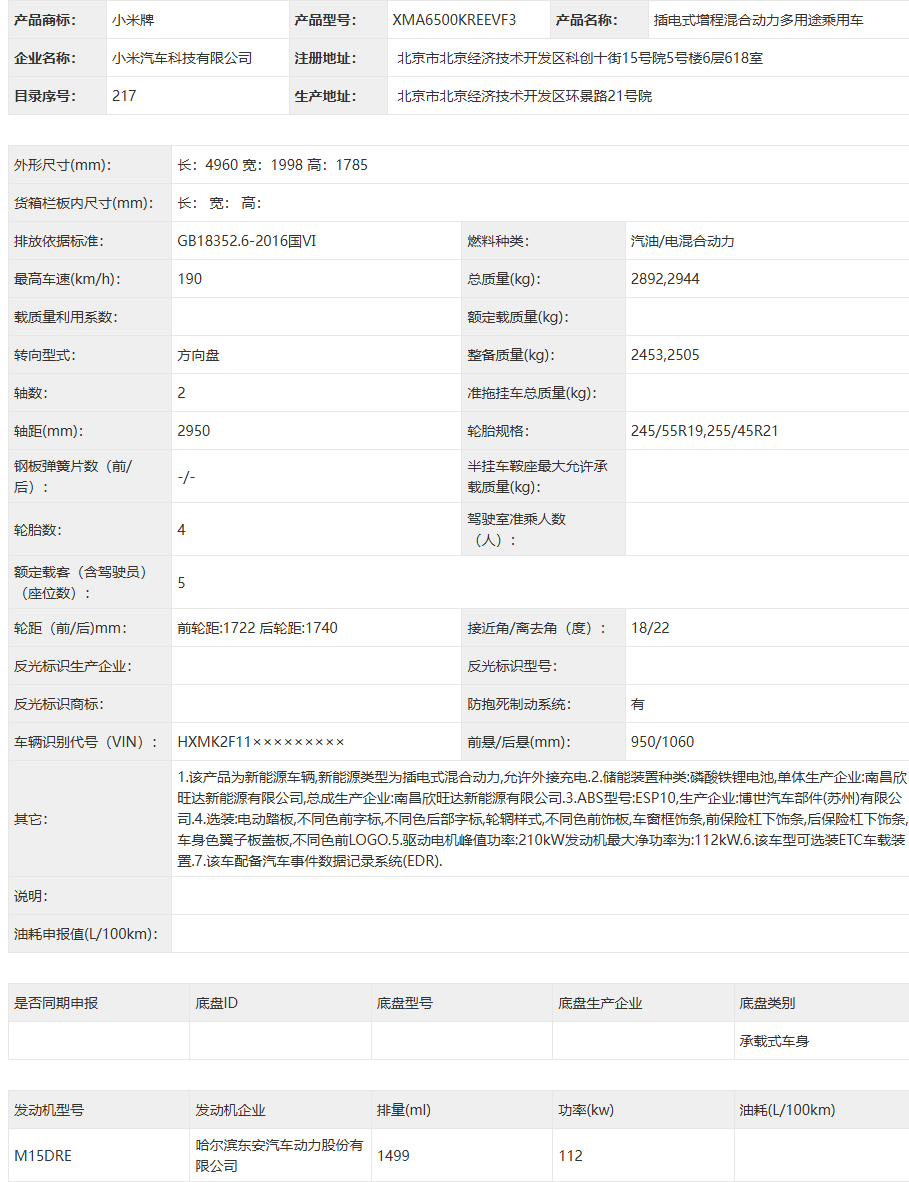This screenshot has height=1182, width=909.
Task: Select product name 插电式增程混合动力多用途乘用车
Action: (x=758, y=20)
